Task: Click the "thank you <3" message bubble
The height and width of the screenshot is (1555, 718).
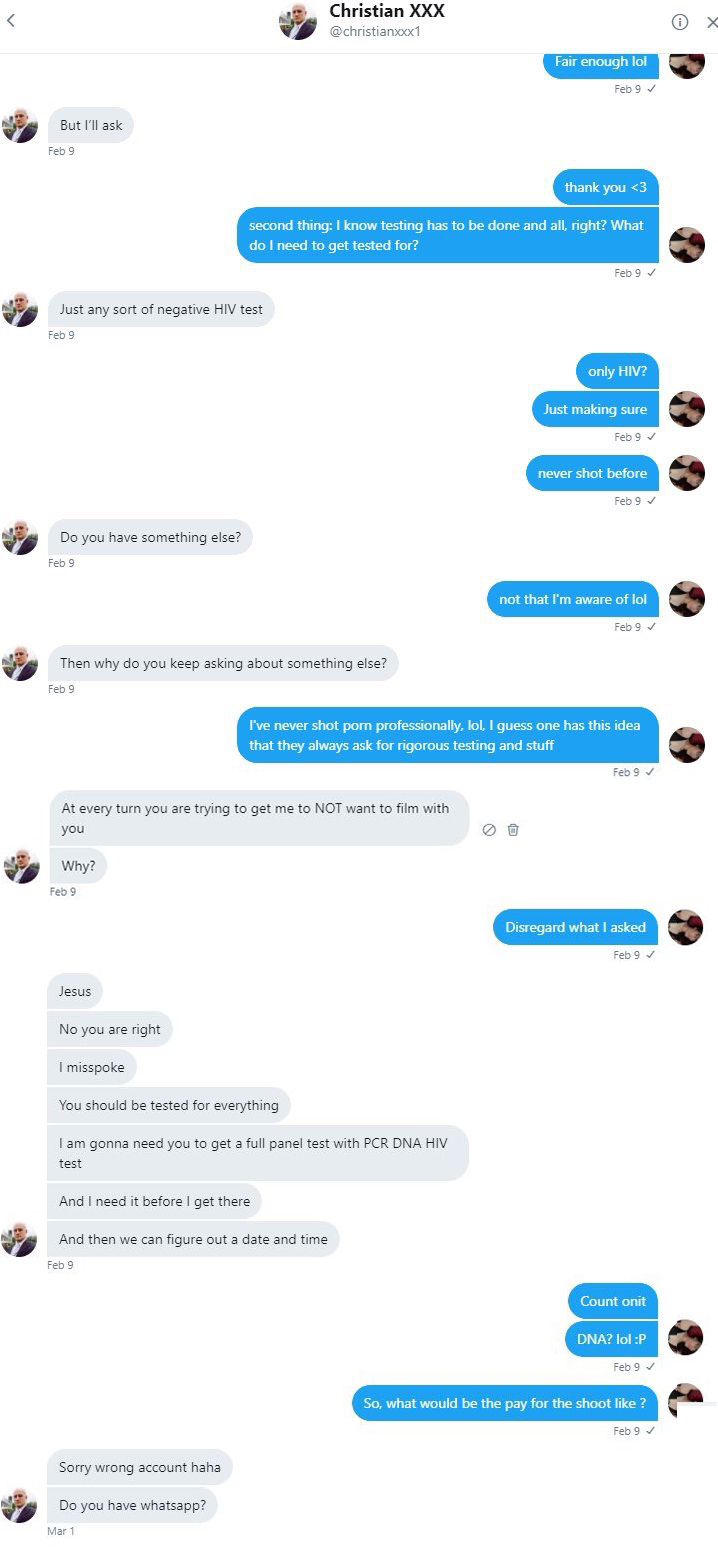Action: [605, 187]
